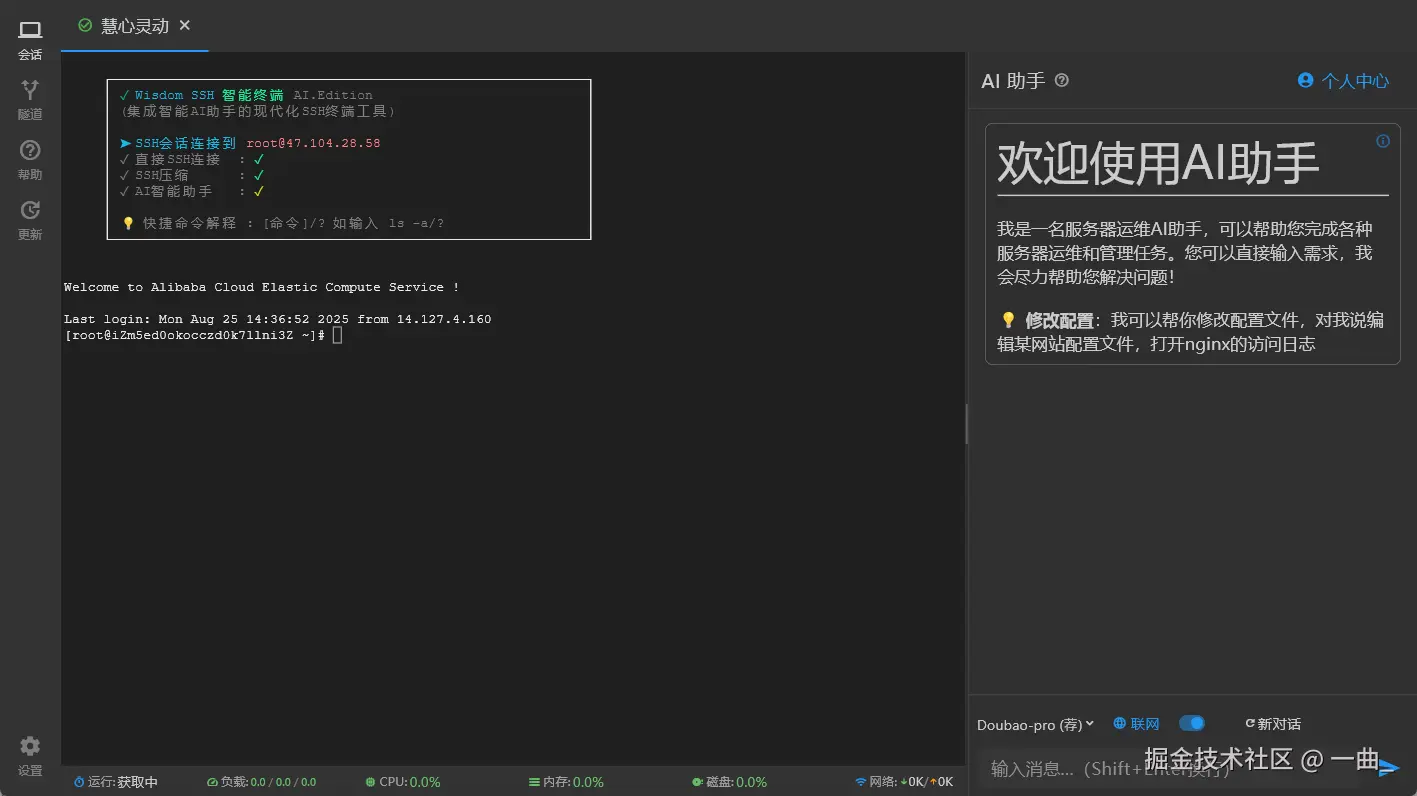1417x796 pixels.
Task: Select the 会话 icon in the left sidebar
Action: point(30,38)
